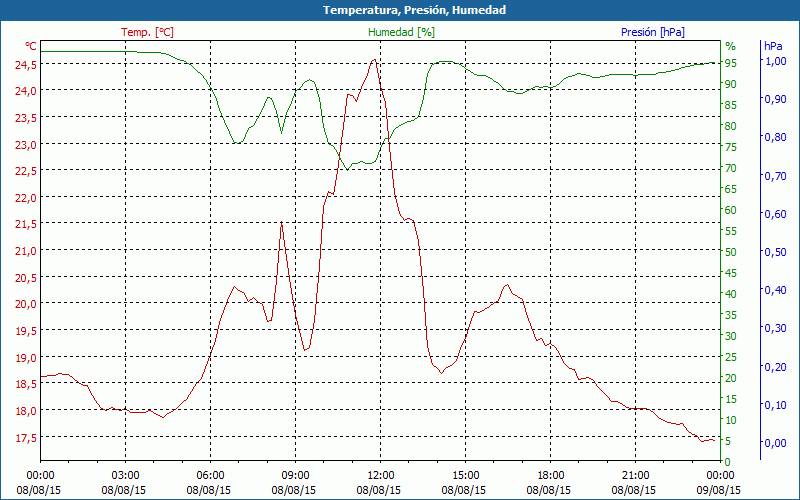Click the '08/08/15' date under 06:00

tap(208, 491)
